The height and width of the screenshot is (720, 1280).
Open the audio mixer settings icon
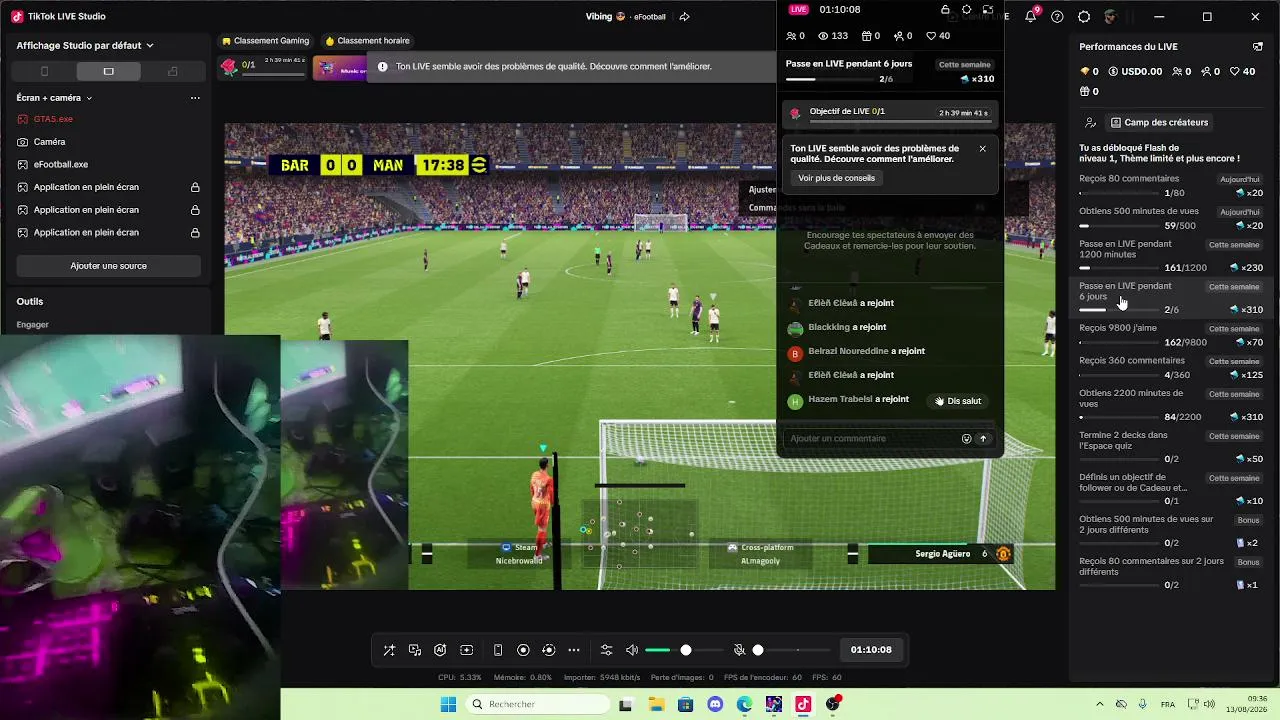tap(606, 650)
